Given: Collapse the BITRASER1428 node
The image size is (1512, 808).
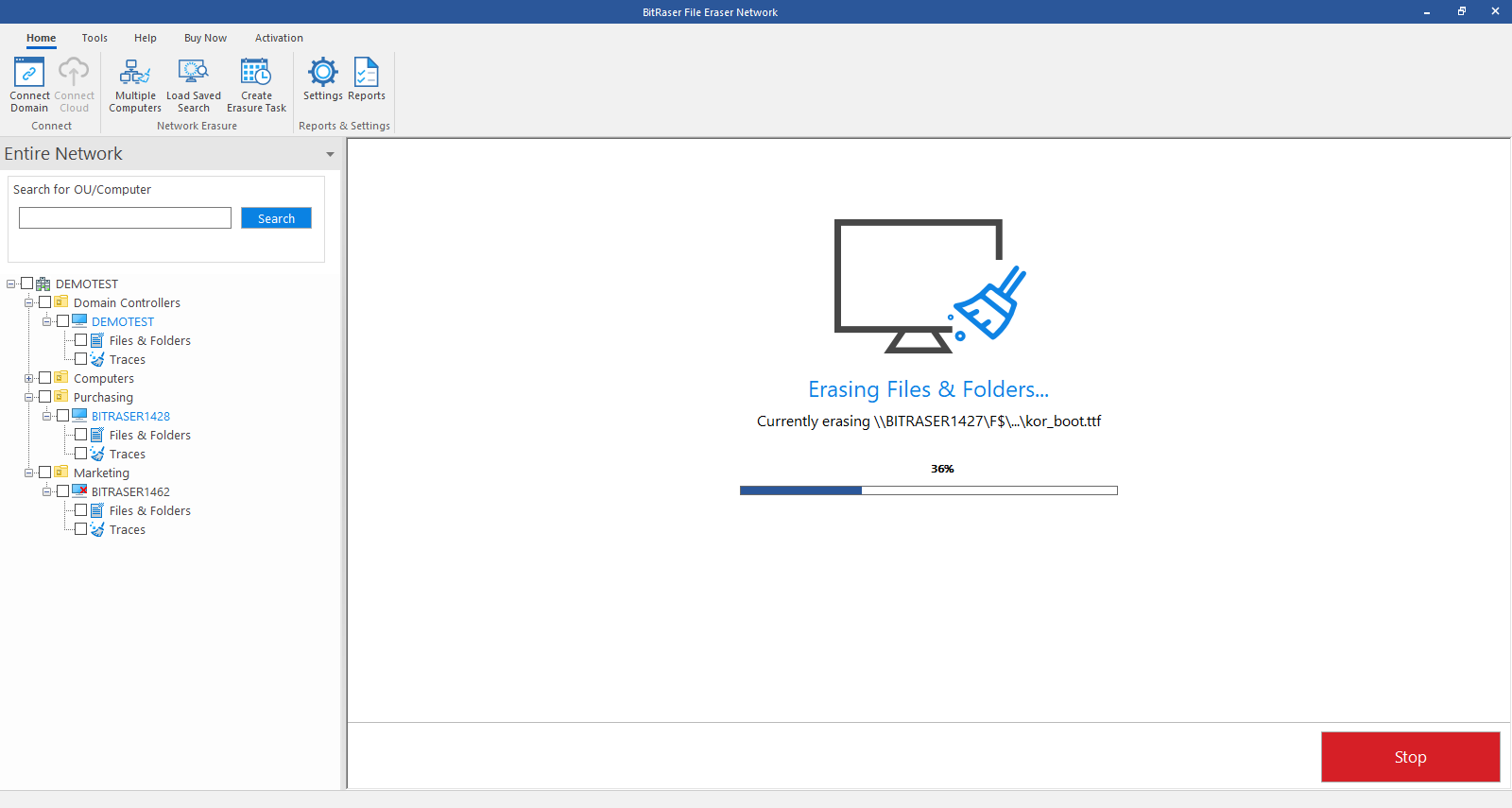Looking at the screenshot, I should (x=46, y=416).
